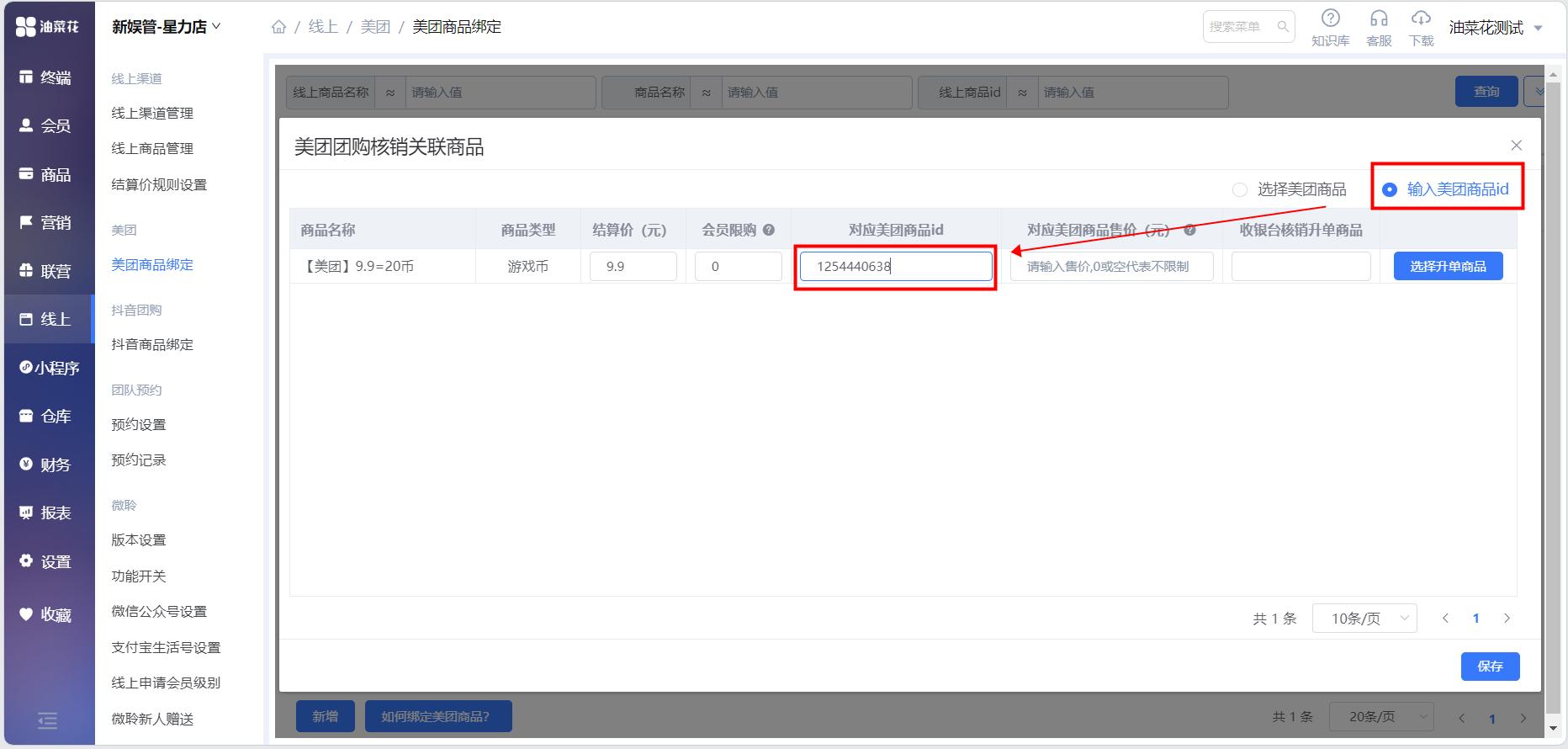Change operator for 线上商品名称 filter
1568x749 pixels.
point(390,93)
